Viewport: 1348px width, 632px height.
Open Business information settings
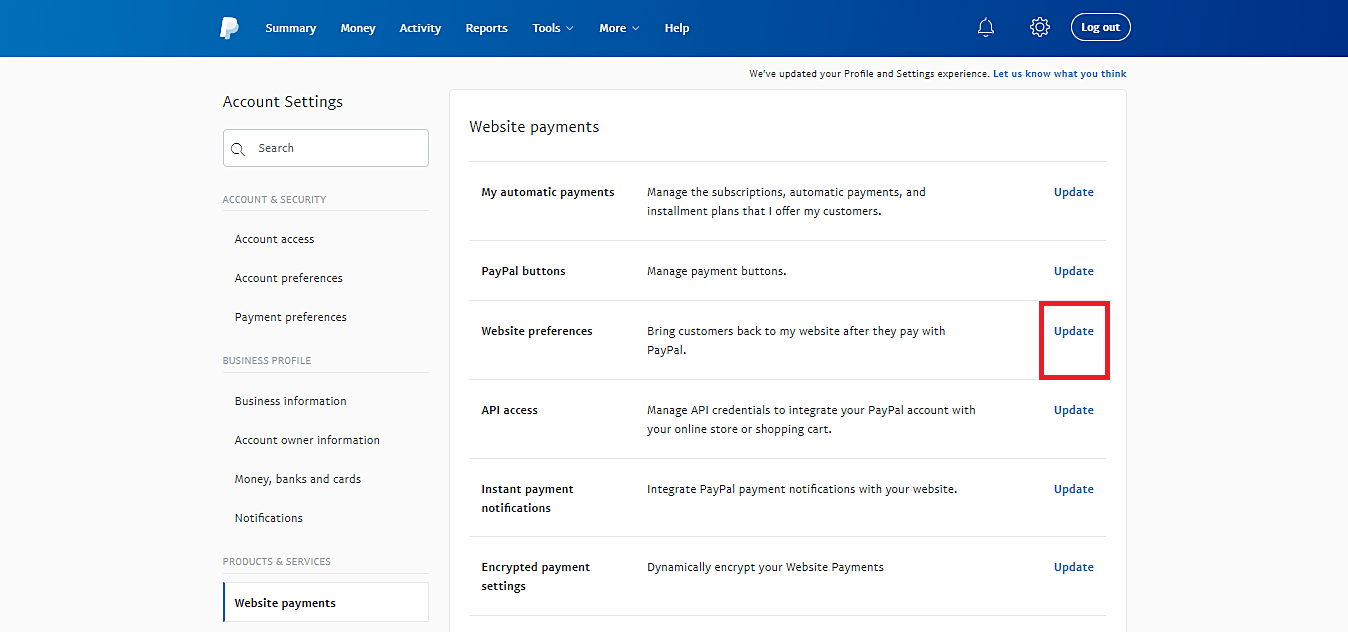click(x=290, y=400)
